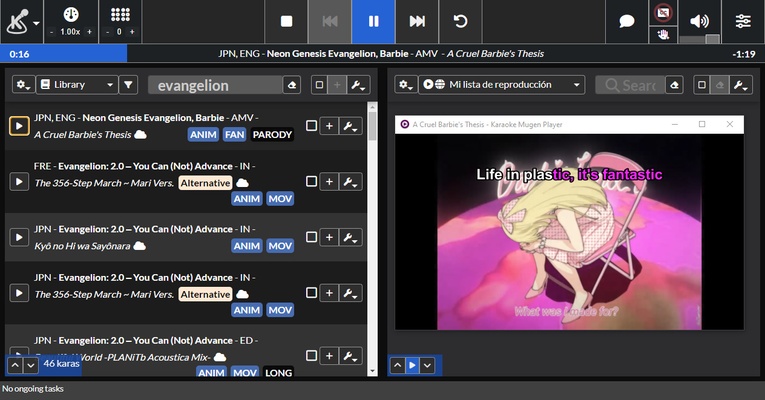Click the pitch grid icon
The image size is (765, 400).
(120, 15)
